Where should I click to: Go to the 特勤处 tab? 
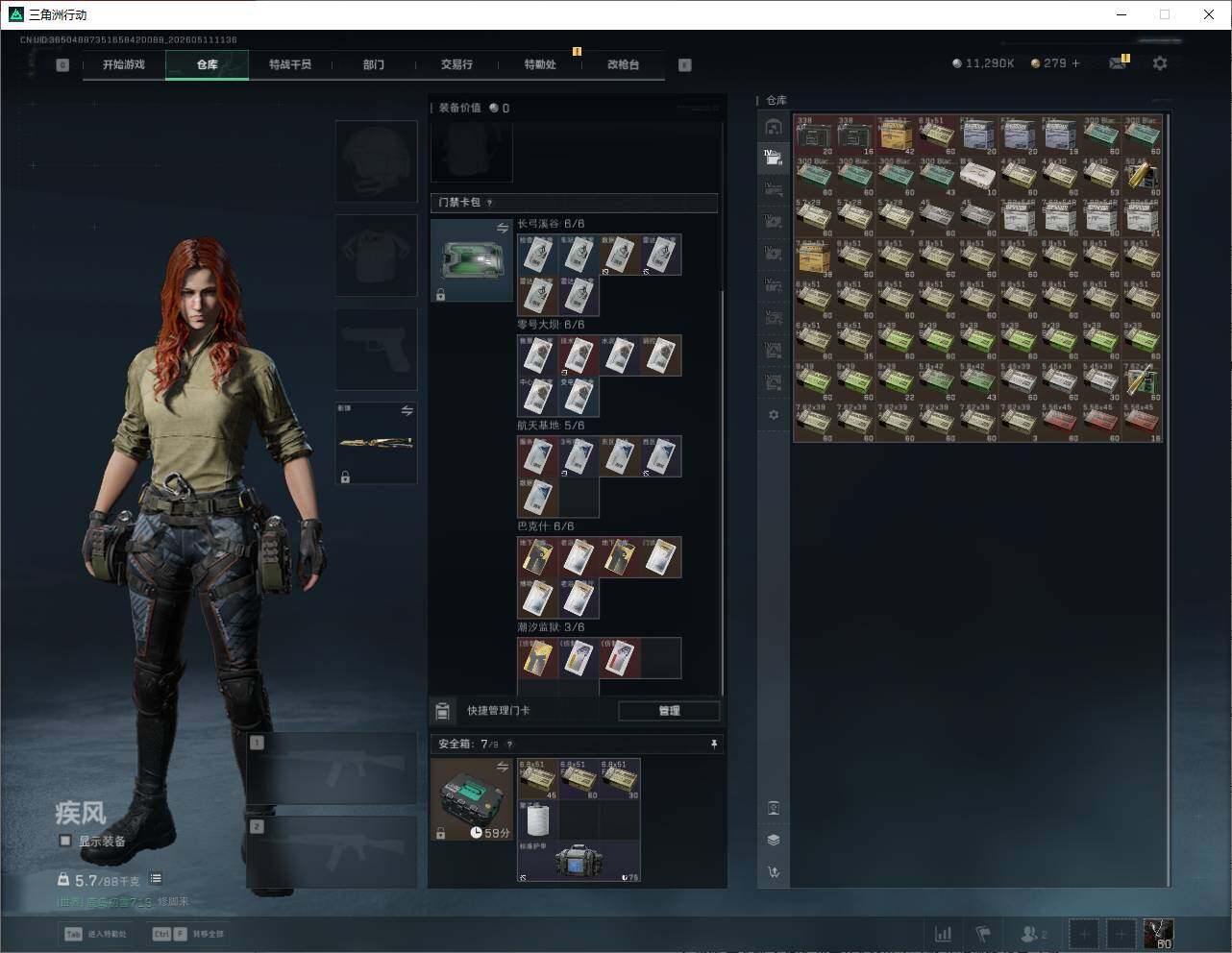(540, 64)
